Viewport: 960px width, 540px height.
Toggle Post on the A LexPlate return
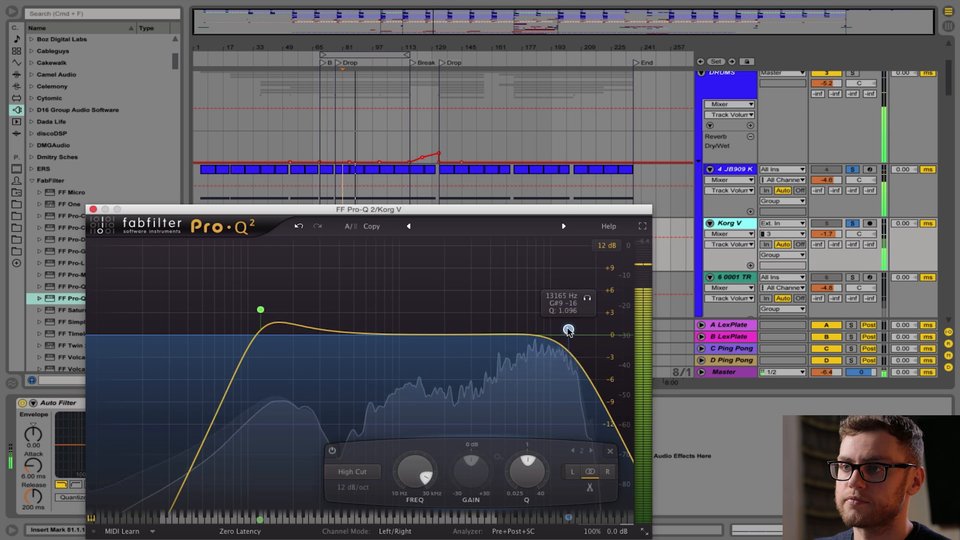click(x=868, y=325)
